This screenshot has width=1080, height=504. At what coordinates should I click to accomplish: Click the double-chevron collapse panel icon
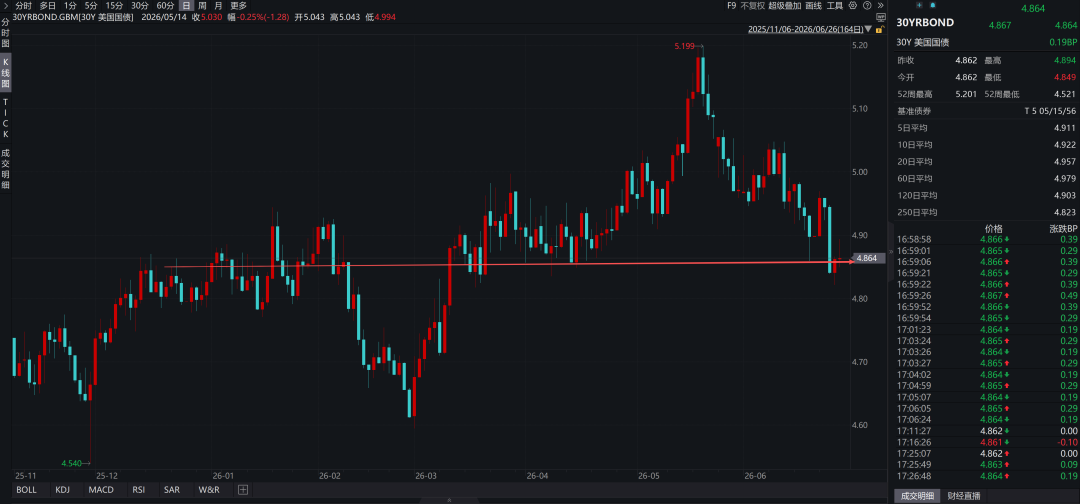tap(880, 6)
